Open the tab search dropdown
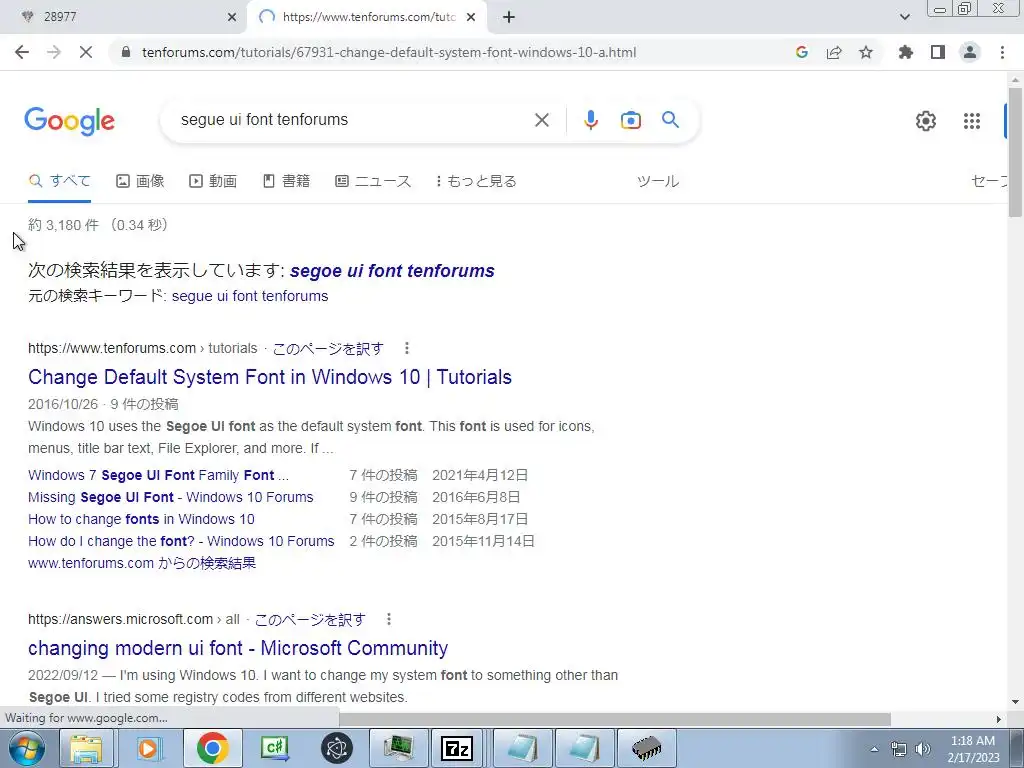Image resolution: width=1024 pixels, height=768 pixels. [x=904, y=17]
